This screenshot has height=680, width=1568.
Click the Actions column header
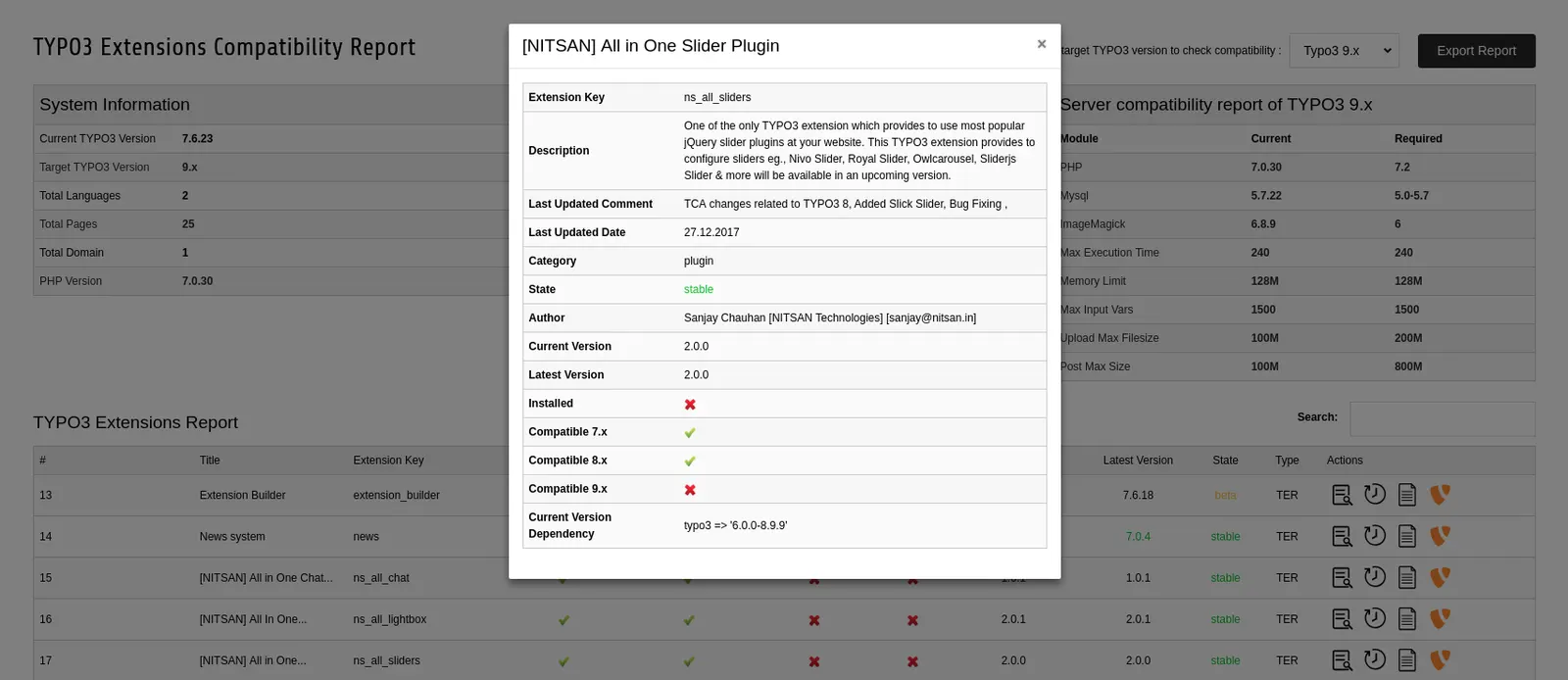pyautogui.click(x=1345, y=461)
